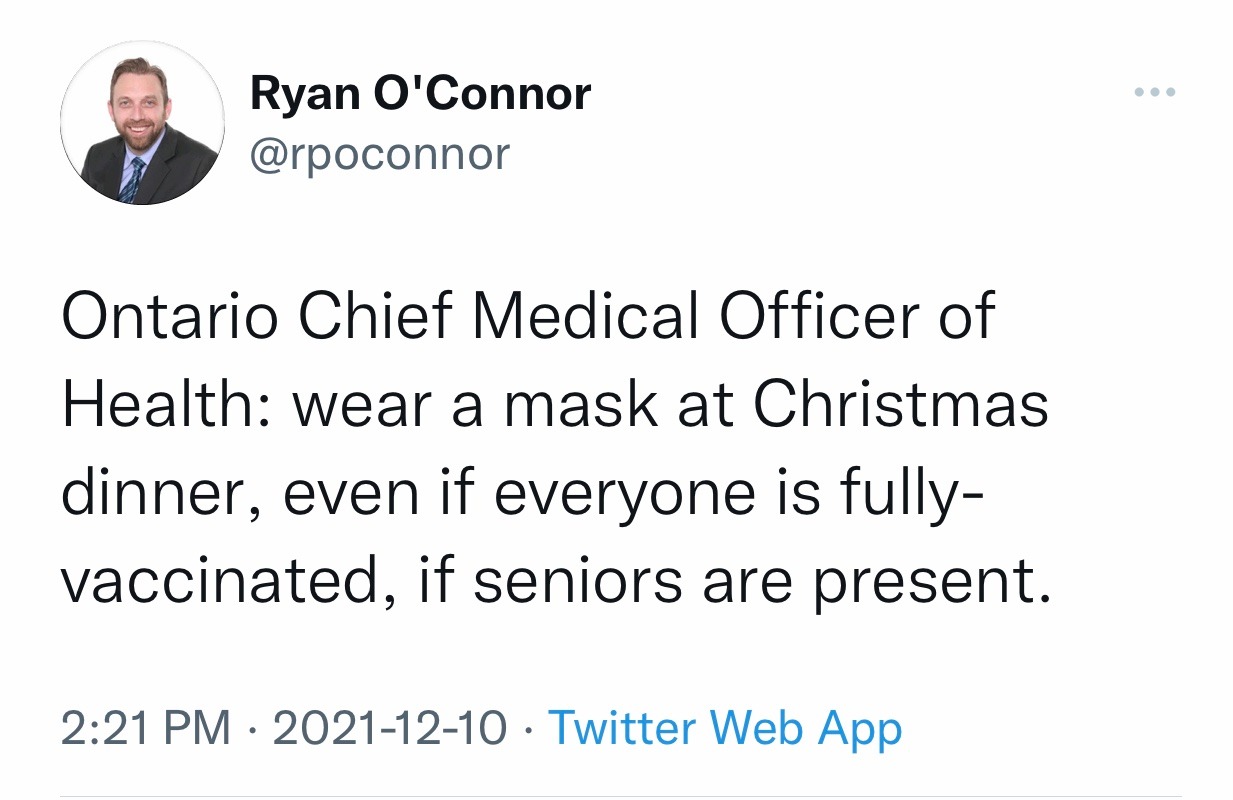Click Ryan O'Connor's profile picture

(x=141, y=123)
